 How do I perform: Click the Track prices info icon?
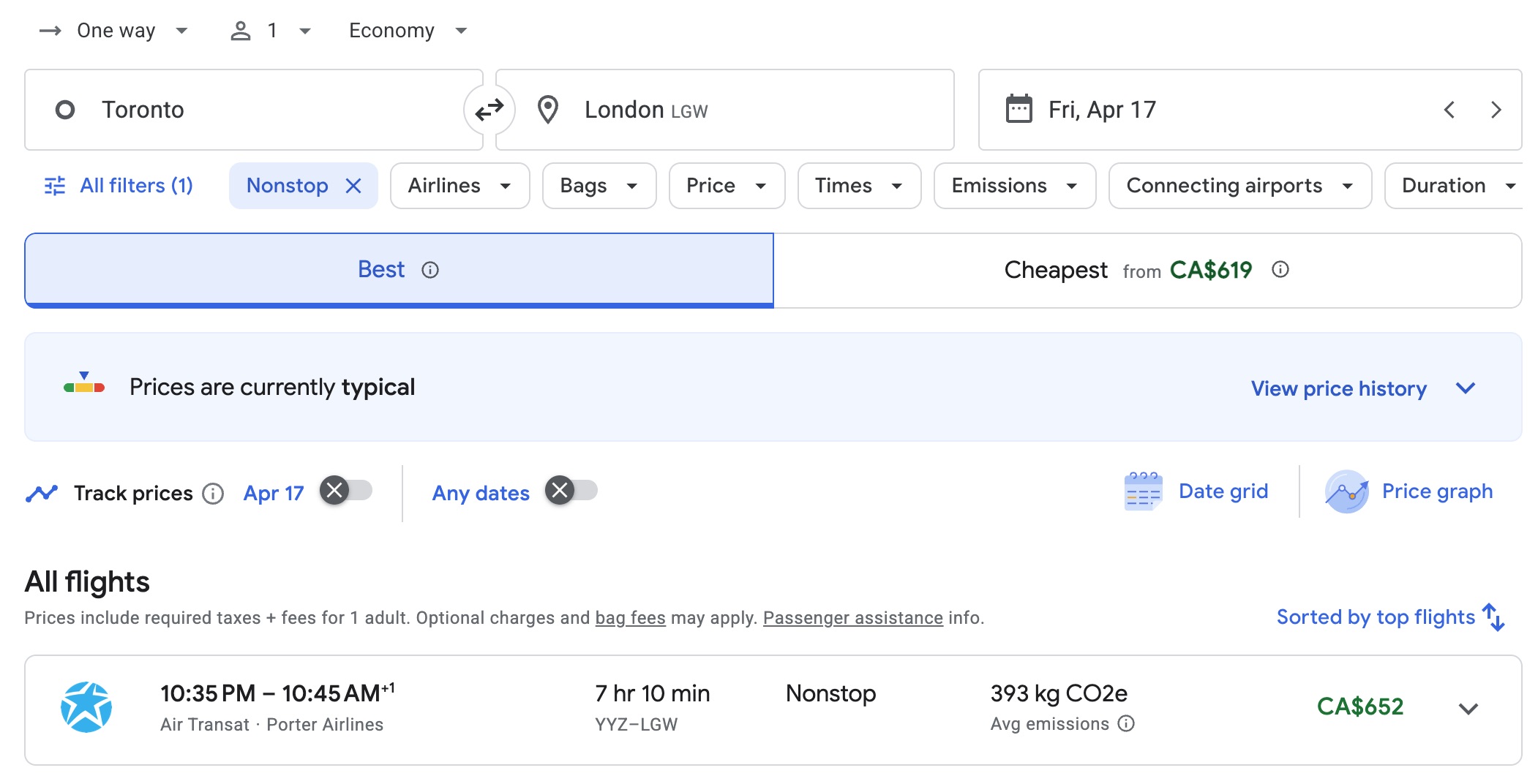tap(213, 494)
